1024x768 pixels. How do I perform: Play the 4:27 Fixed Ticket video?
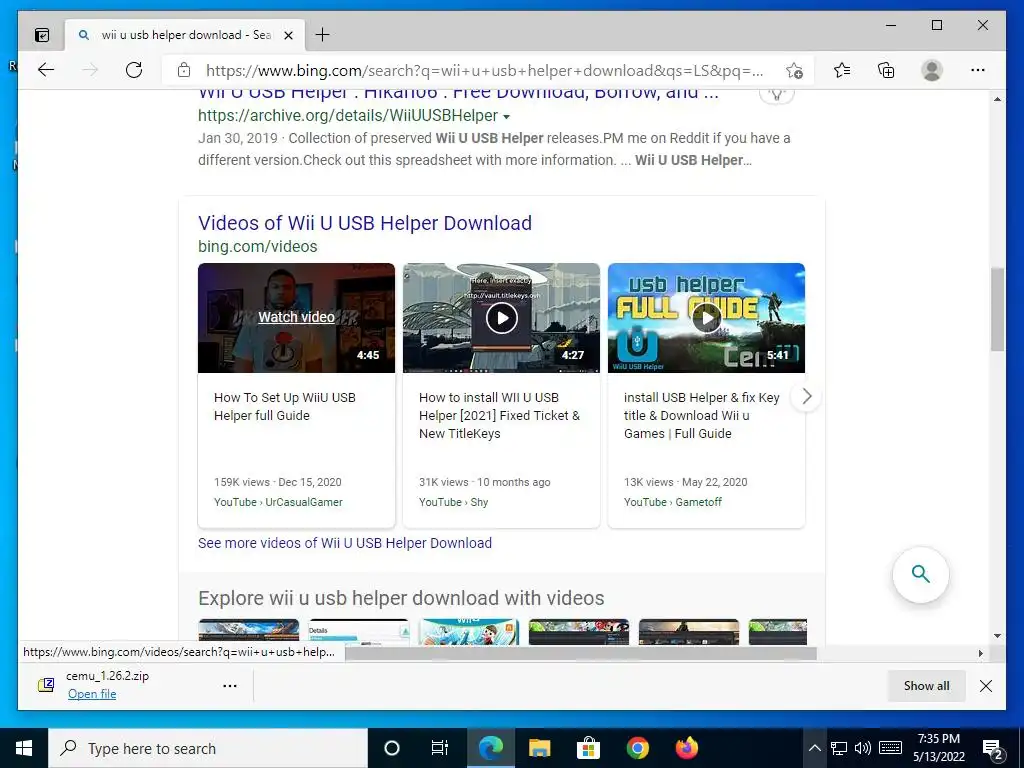[502, 318]
